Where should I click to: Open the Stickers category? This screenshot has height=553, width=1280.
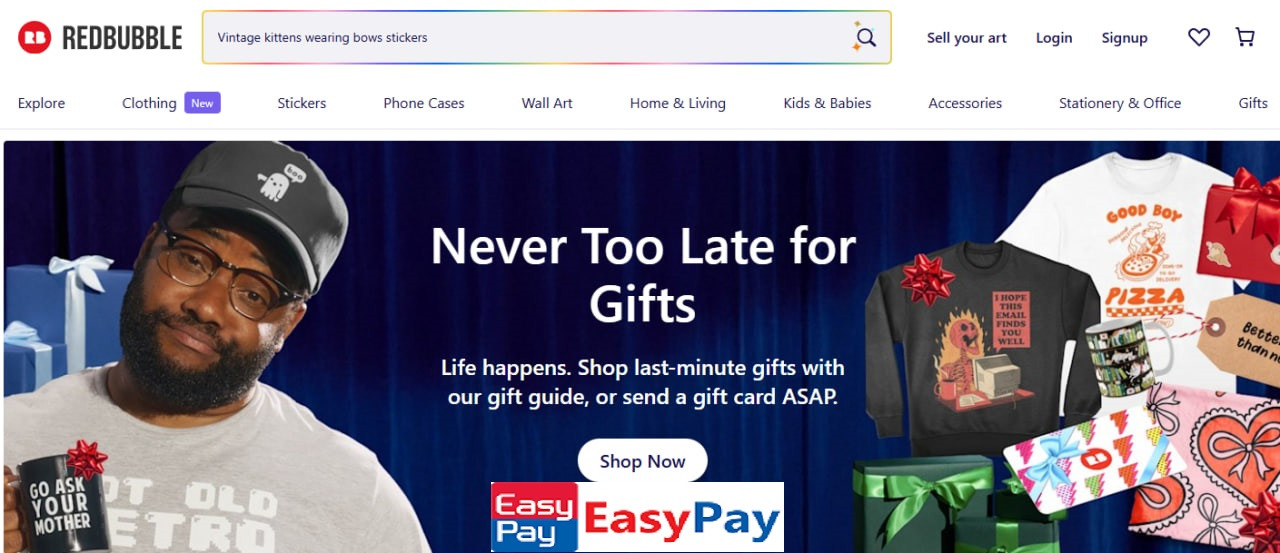(302, 103)
